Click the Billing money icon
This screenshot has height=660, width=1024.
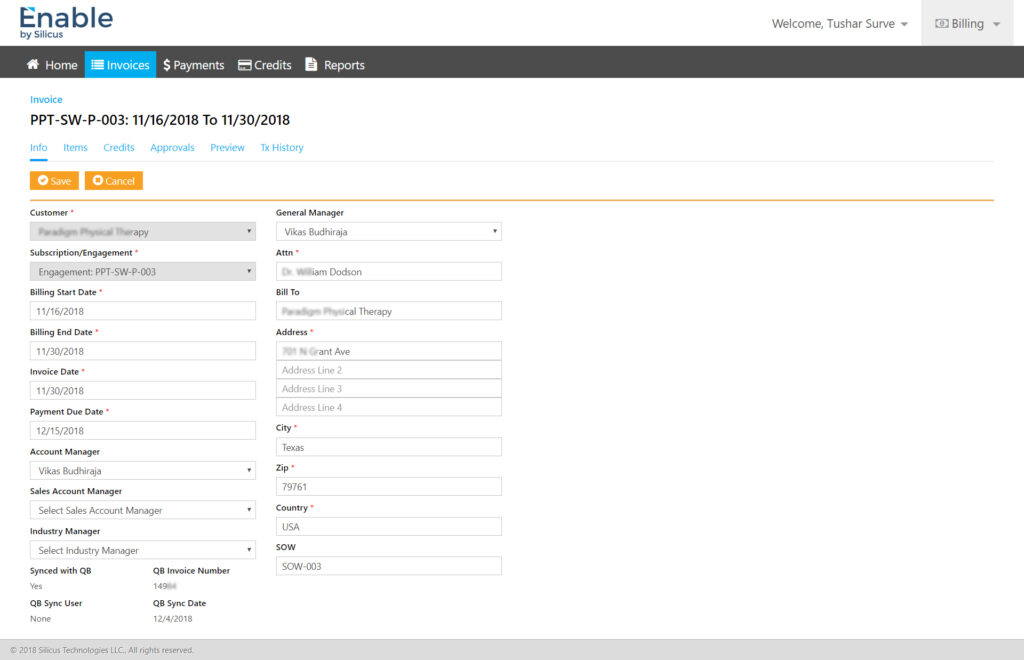(x=942, y=24)
